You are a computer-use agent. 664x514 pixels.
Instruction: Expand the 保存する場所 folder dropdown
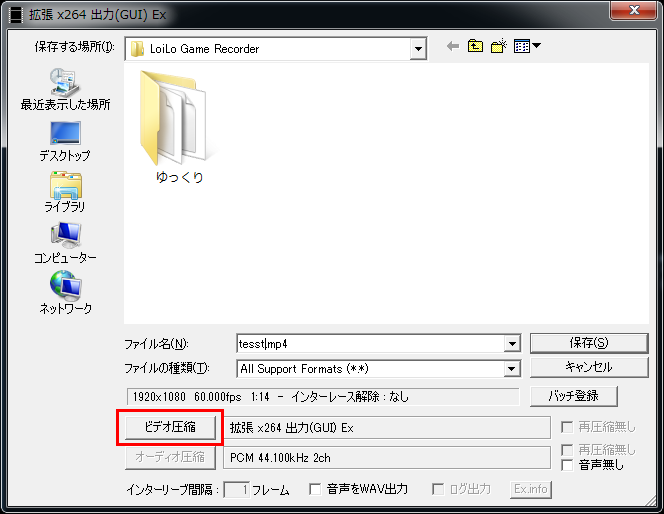418,49
